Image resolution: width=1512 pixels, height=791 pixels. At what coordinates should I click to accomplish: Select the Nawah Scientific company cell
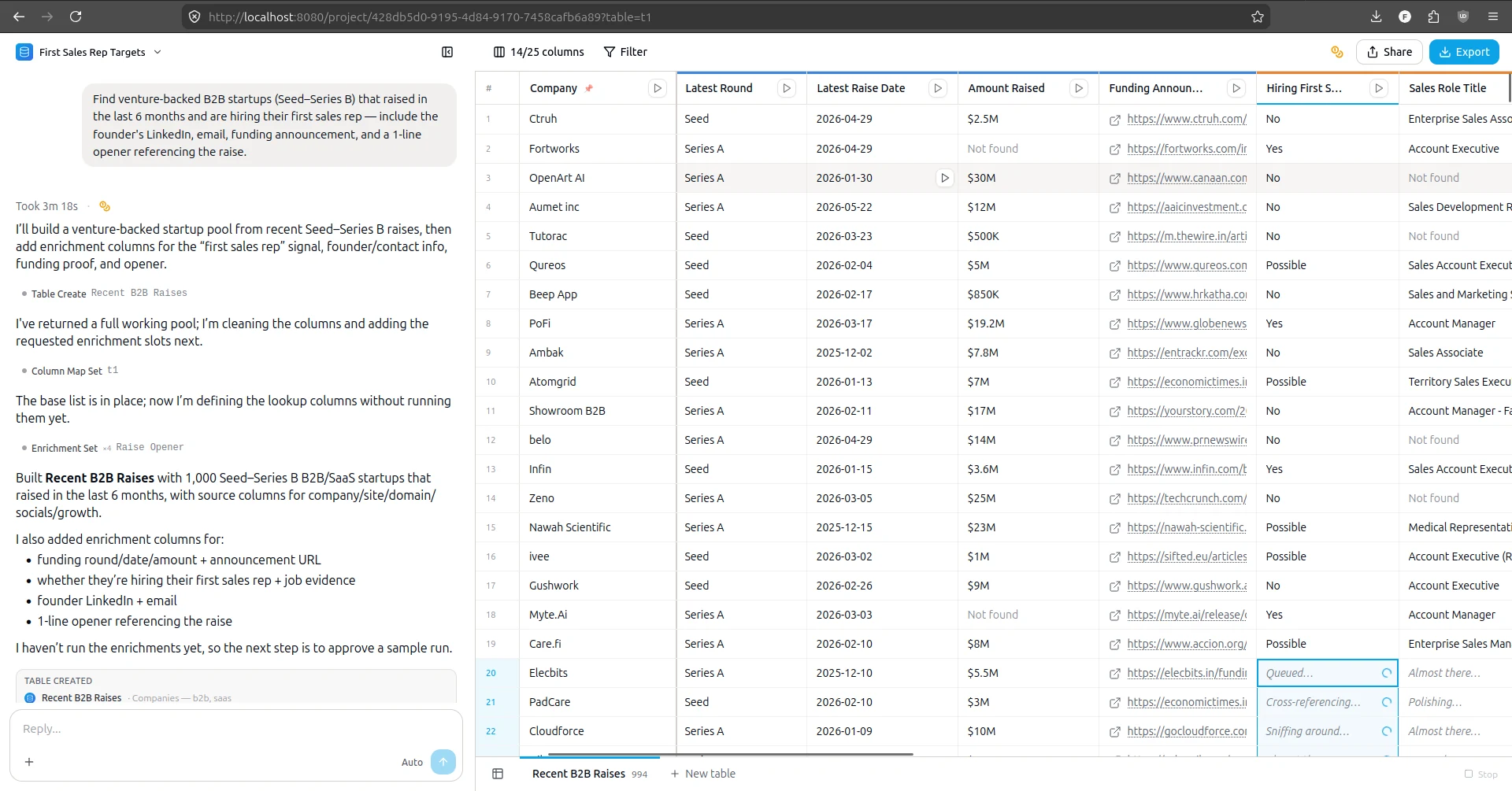click(598, 527)
